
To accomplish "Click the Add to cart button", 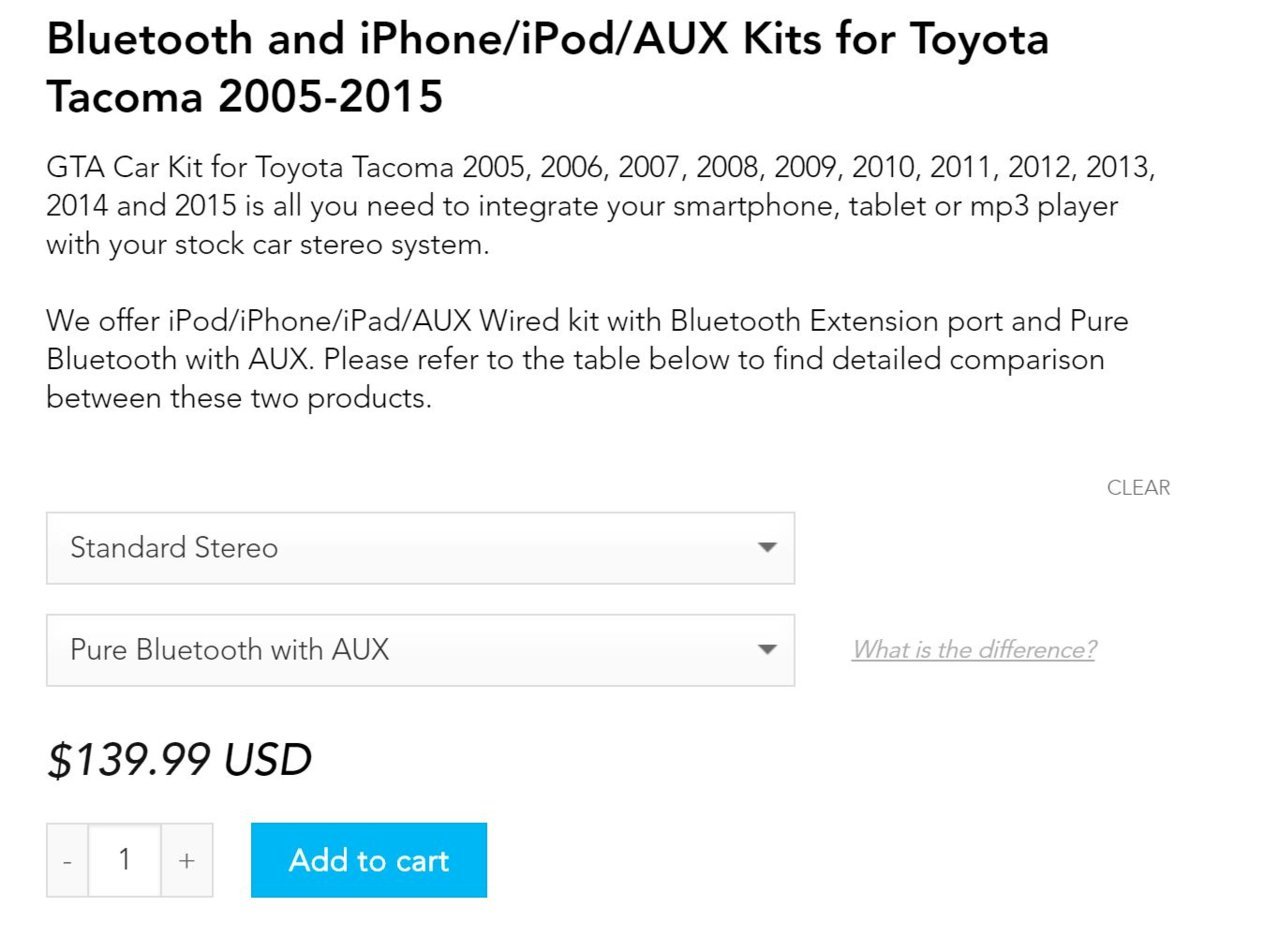I will (368, 859).
